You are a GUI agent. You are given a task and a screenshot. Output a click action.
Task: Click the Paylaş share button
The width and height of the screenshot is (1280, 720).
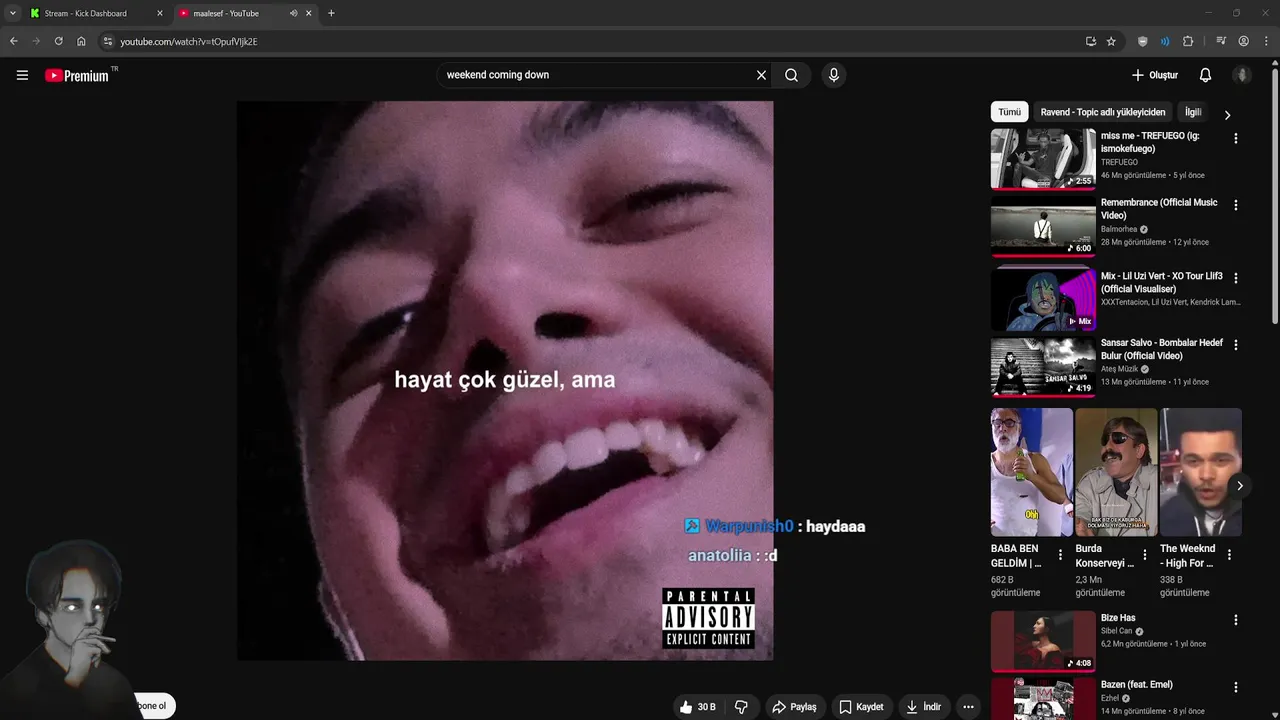click(x=794, y=707)
